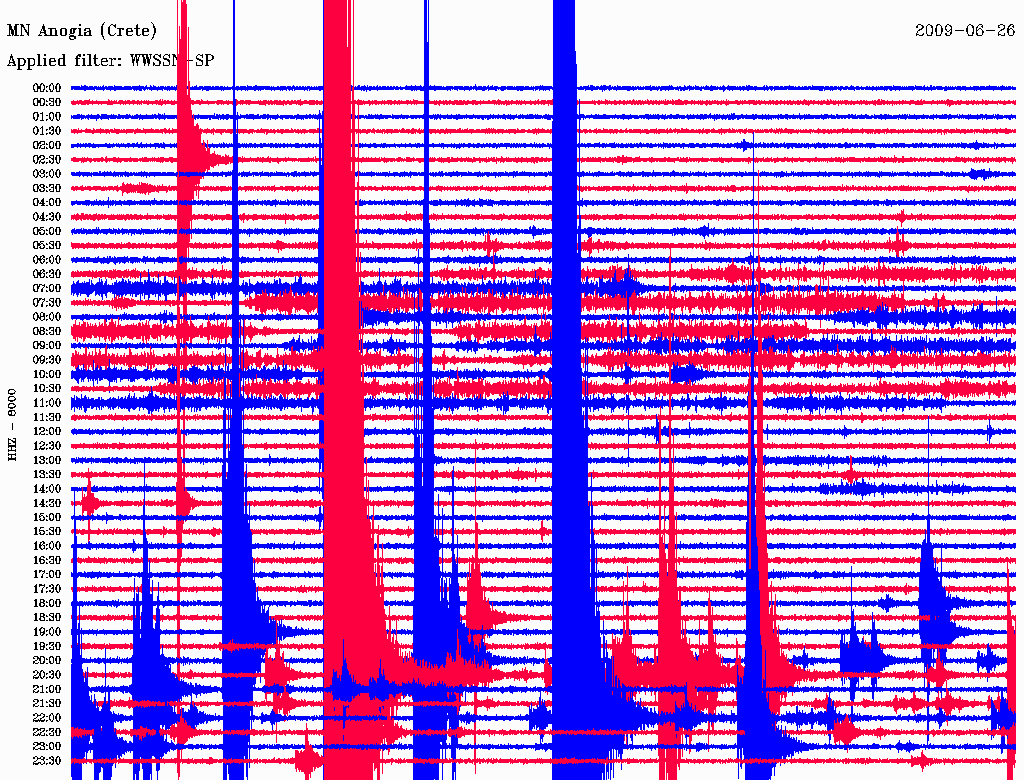Select the 15:00 time label
The width and height of the screenshot is (1024, 780).
47,517
